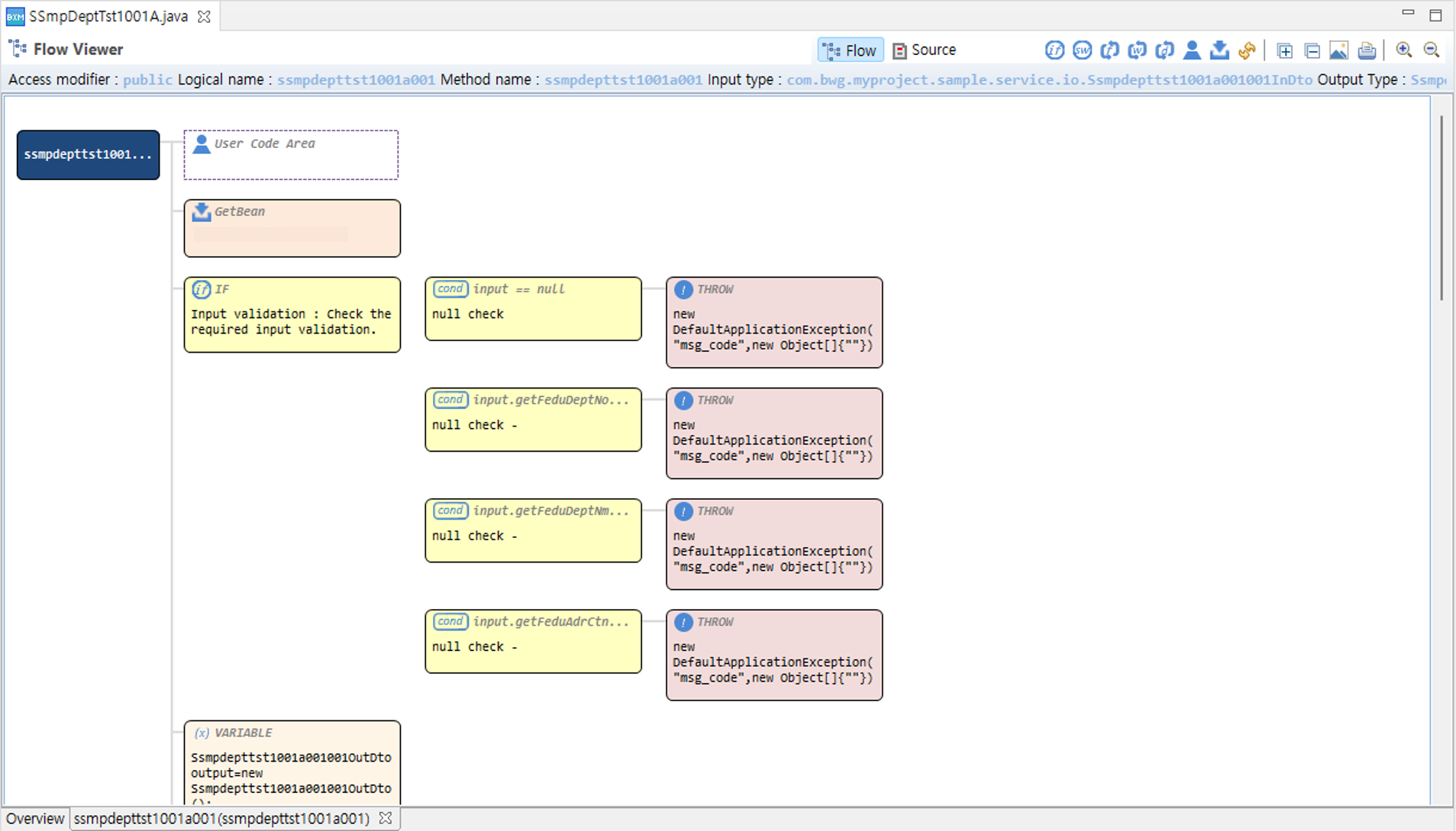Open the Overview bottom tab

(x=35, y=819)
